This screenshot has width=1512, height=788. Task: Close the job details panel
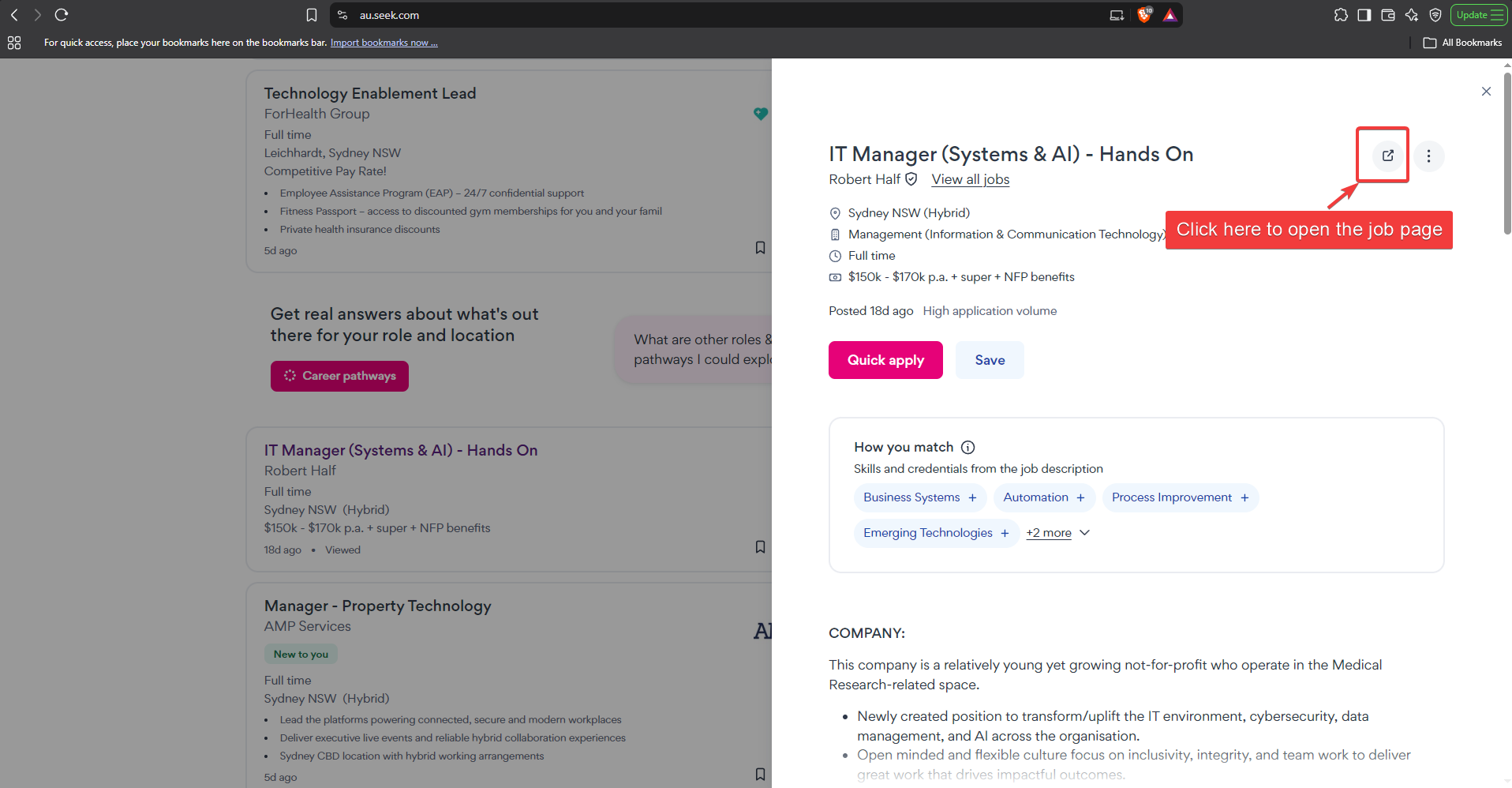coord(1486,92)
